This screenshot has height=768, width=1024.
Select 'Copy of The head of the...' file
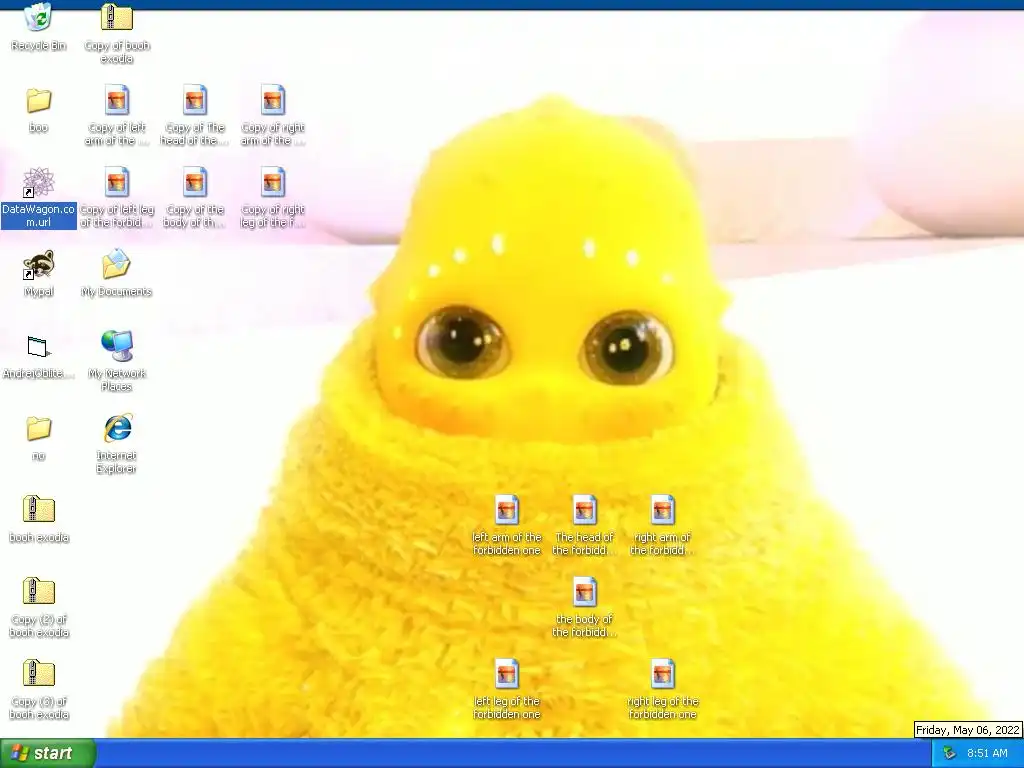pyautogui.click(x=195, y=100)
